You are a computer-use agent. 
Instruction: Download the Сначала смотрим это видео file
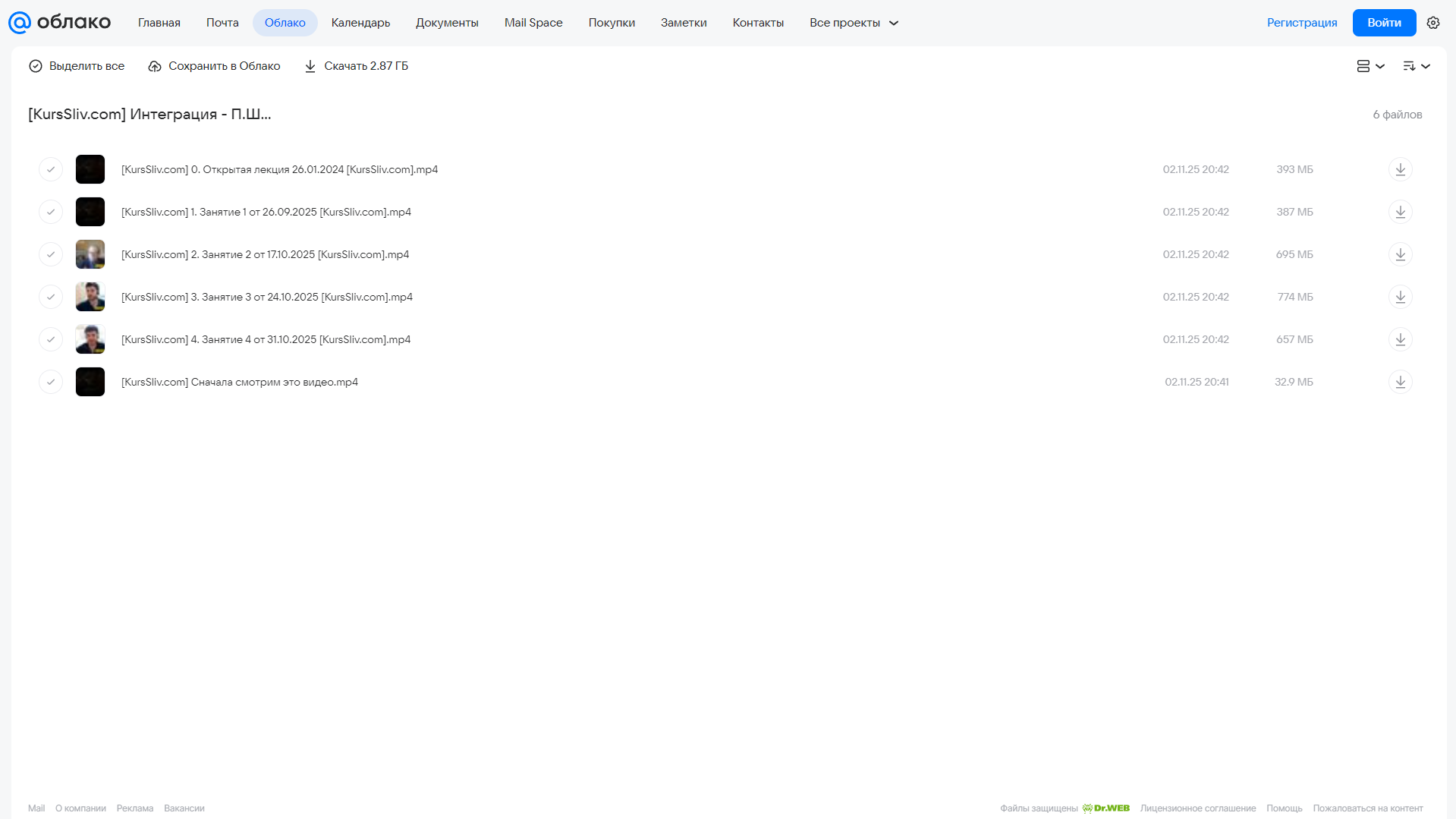point(1400,382)
